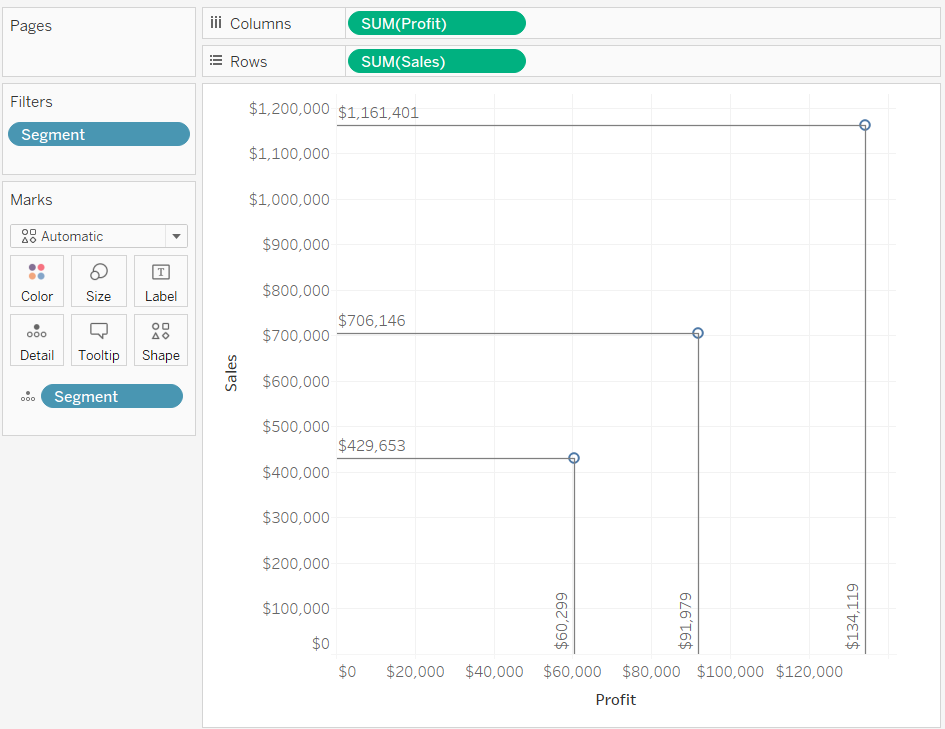
Task: Click the Rows shelf icon
Action: [x=216, y=61]
